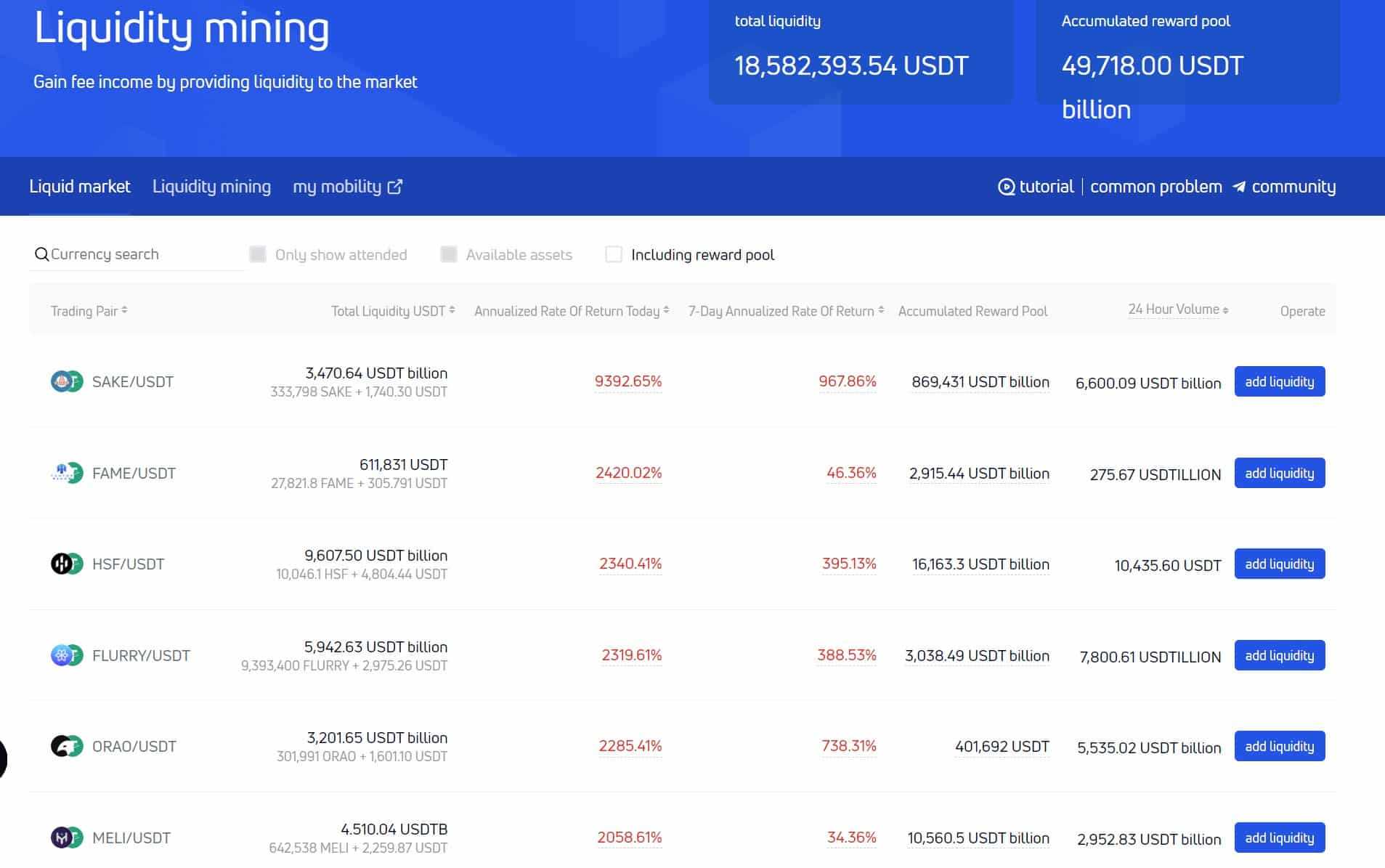The width and height of the screenshot is (1385, 868).
Task: Click the ORAO/USDT pair coin icon
Action: coord(67,746)
